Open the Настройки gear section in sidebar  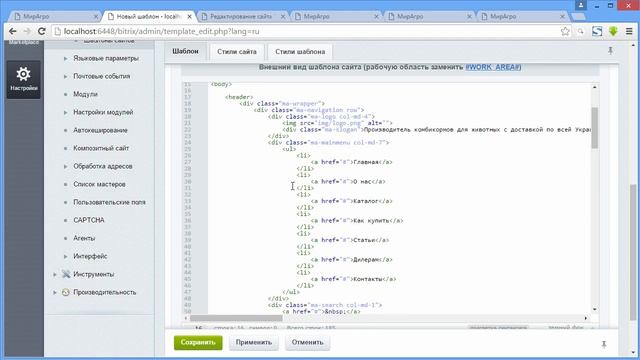click(x=23, y=80)
